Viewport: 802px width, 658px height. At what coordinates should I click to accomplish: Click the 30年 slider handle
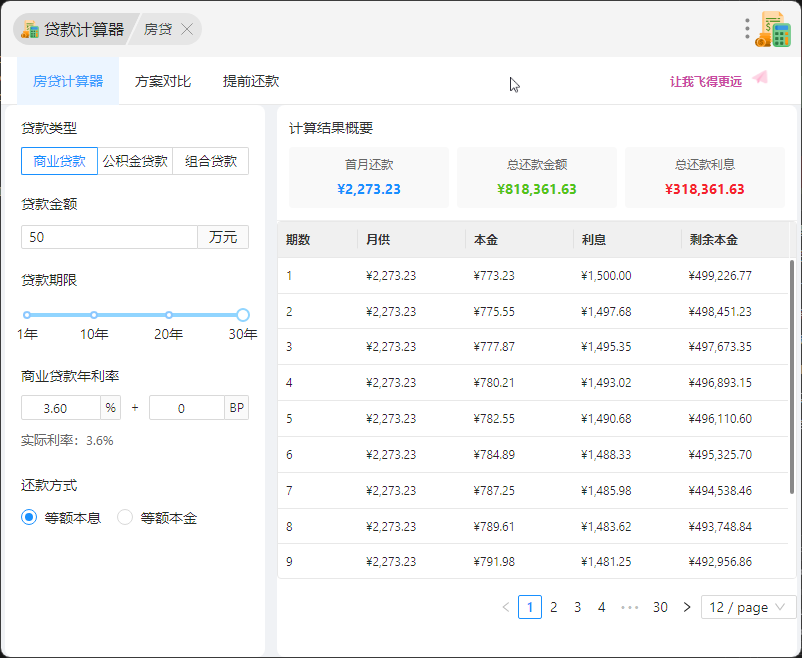[243, 315]
